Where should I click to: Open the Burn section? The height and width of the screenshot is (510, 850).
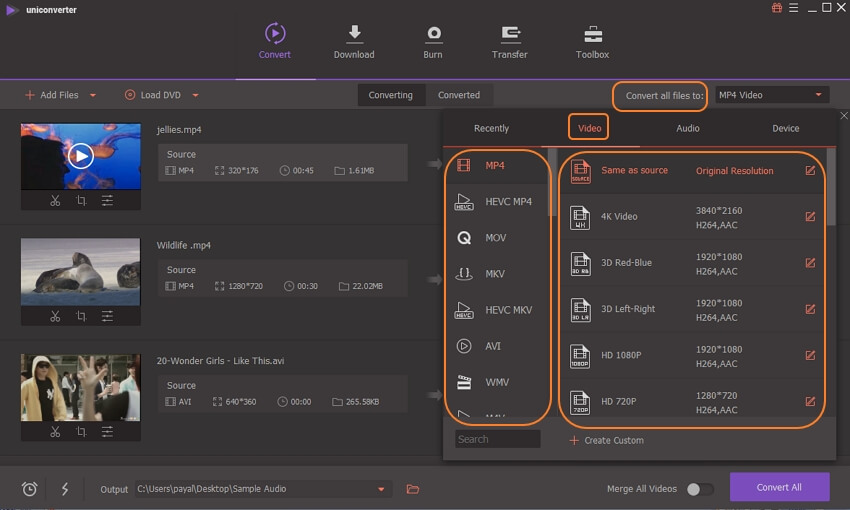433,41
